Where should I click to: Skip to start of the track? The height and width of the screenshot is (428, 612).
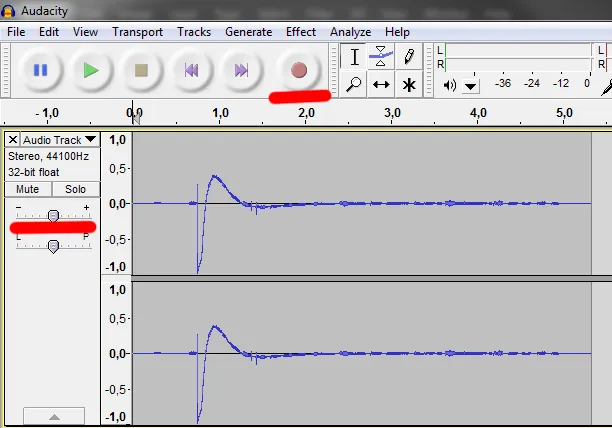(191, 70)
